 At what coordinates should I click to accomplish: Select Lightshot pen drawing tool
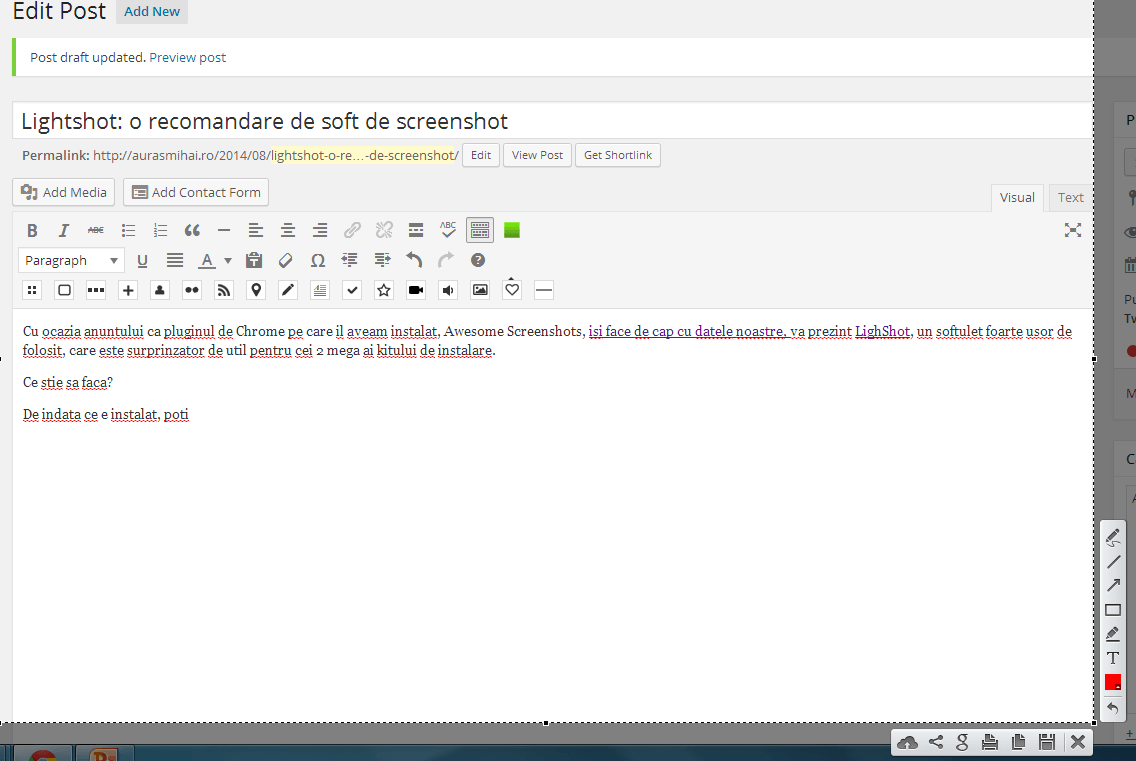point(1113,538)
